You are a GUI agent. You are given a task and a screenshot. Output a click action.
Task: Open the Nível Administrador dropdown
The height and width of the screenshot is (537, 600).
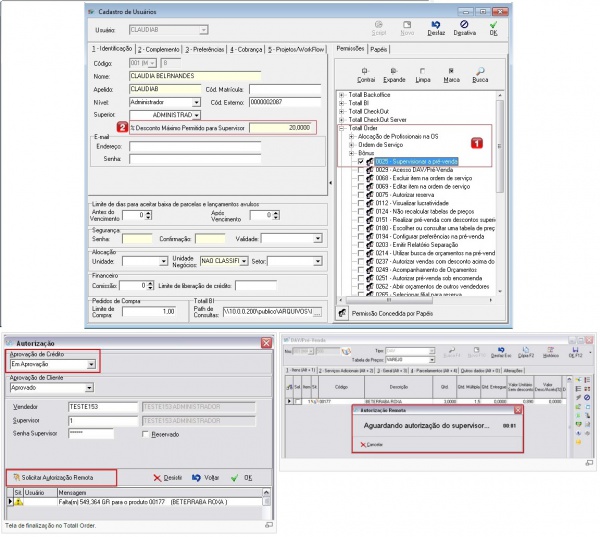tap(196, 102)
